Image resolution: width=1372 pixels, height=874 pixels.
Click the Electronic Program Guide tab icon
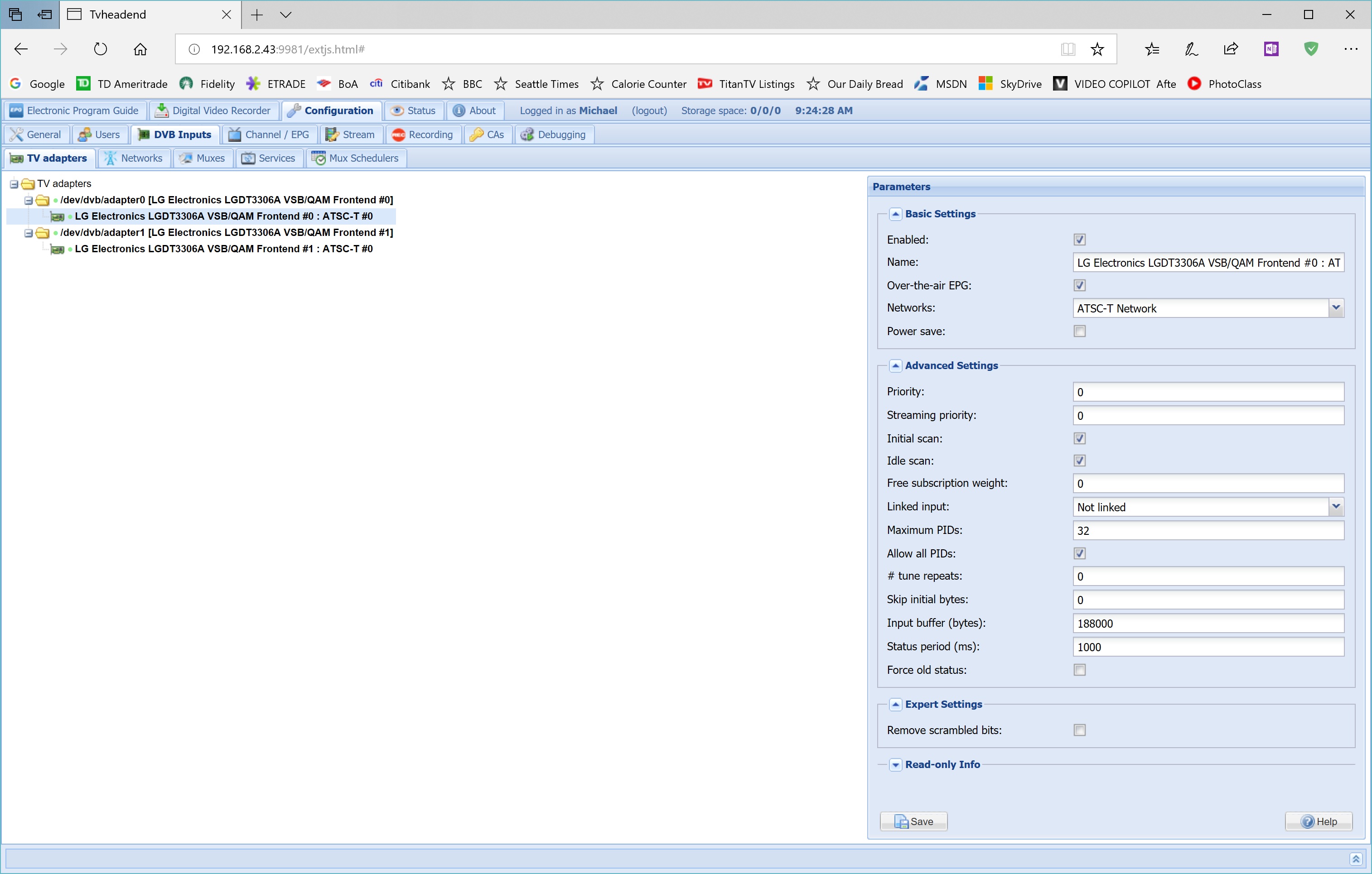[x=16, y=110]
